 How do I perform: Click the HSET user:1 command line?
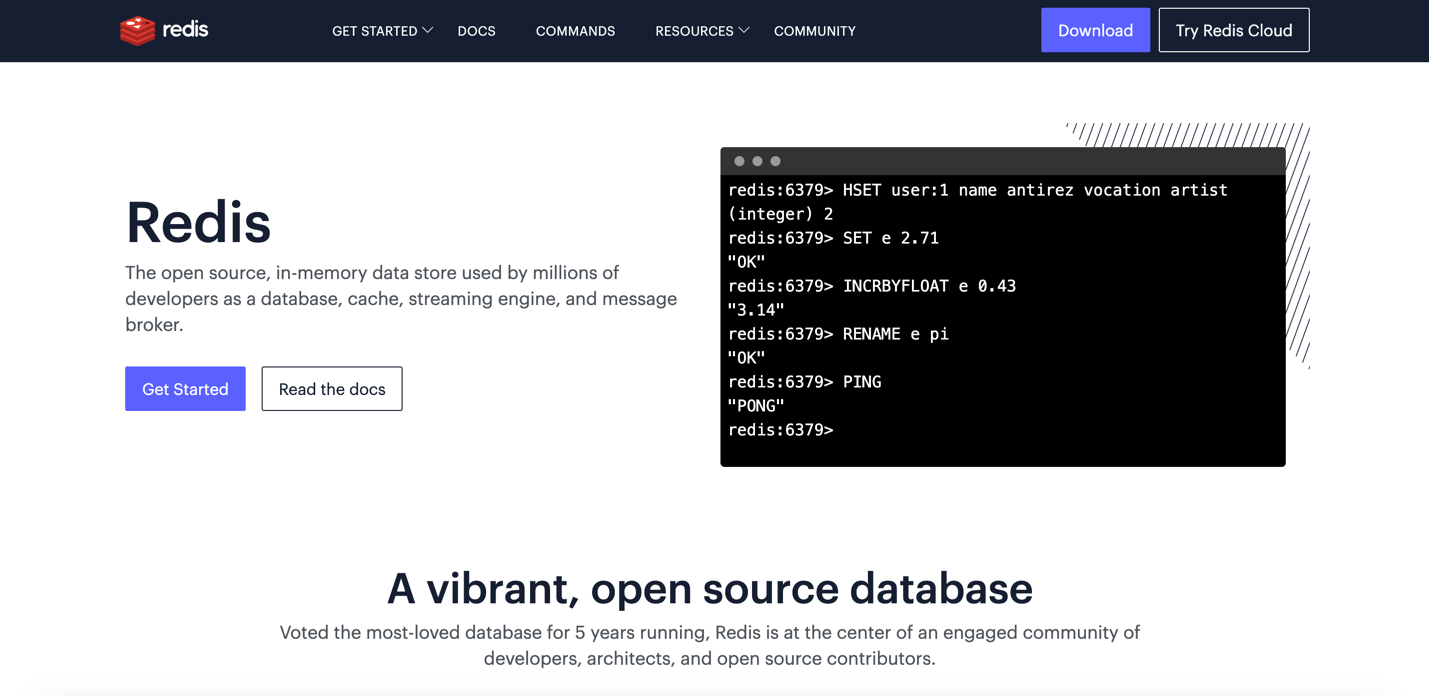click(977, 190)
